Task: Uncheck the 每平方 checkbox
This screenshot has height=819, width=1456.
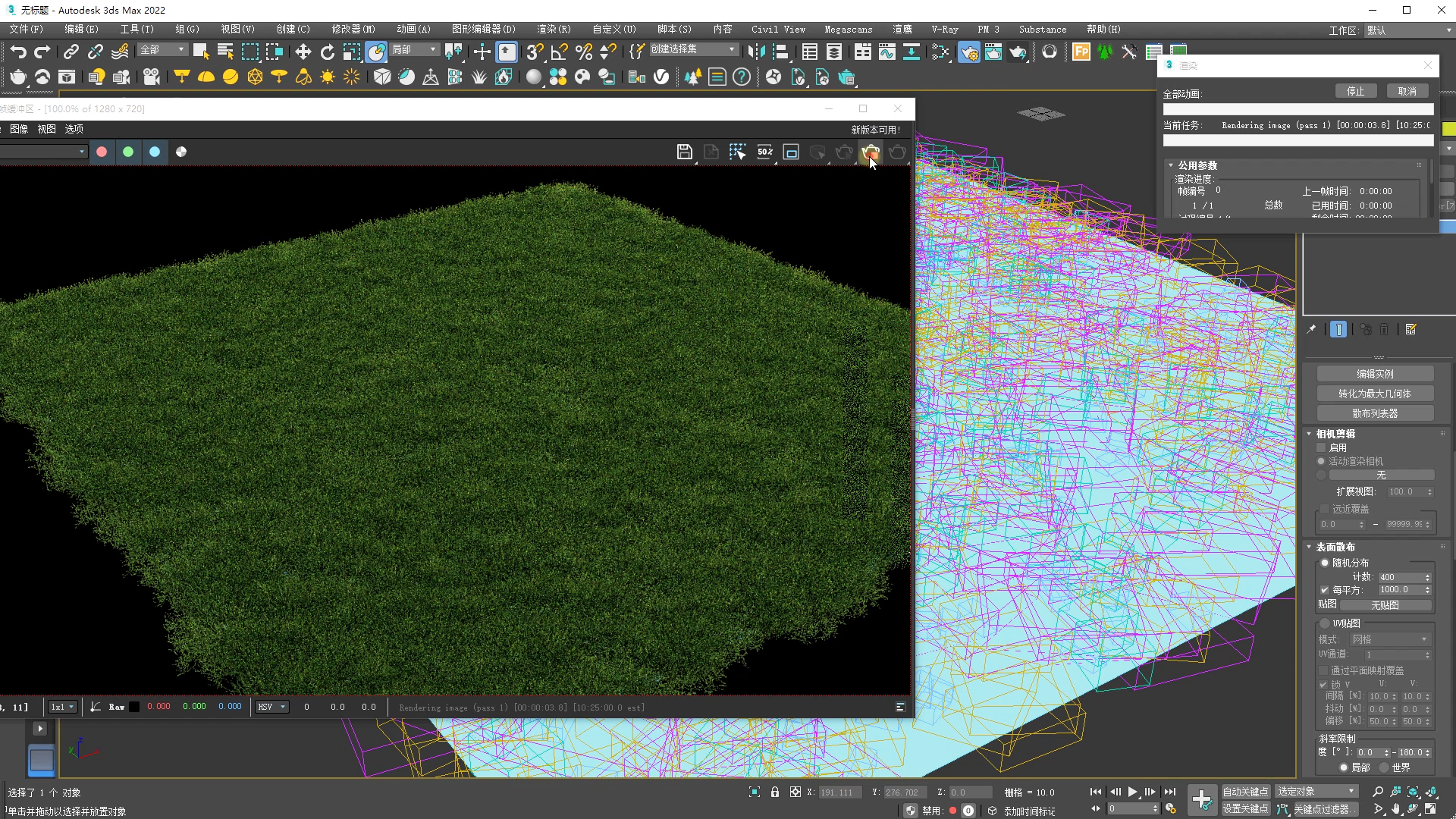Action: [1324, 590]
